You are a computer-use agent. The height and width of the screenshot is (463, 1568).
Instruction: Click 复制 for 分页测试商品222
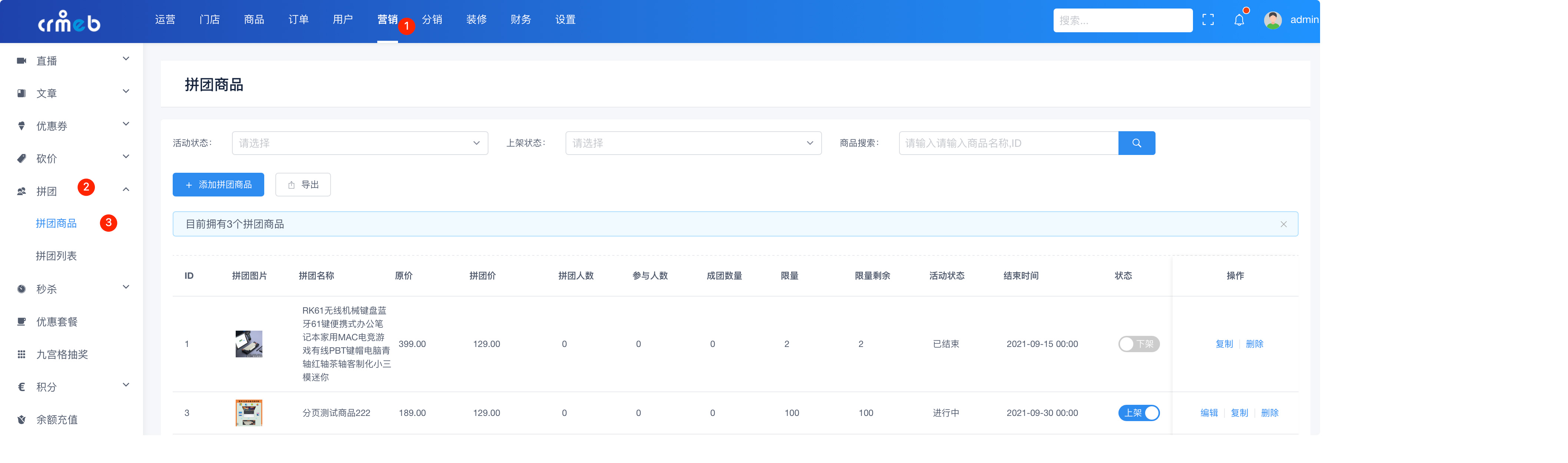[1239, 413]
